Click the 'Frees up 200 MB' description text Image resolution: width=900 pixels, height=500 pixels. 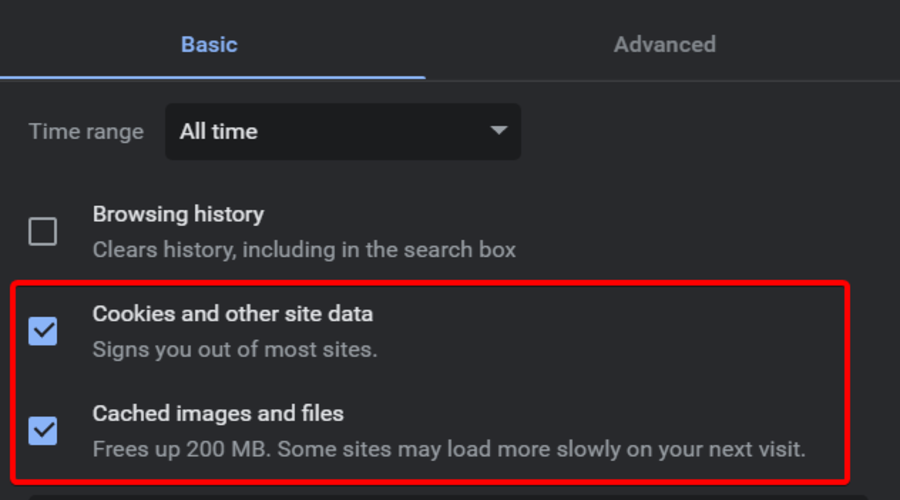pyautogui.click(x=180, y=448)
